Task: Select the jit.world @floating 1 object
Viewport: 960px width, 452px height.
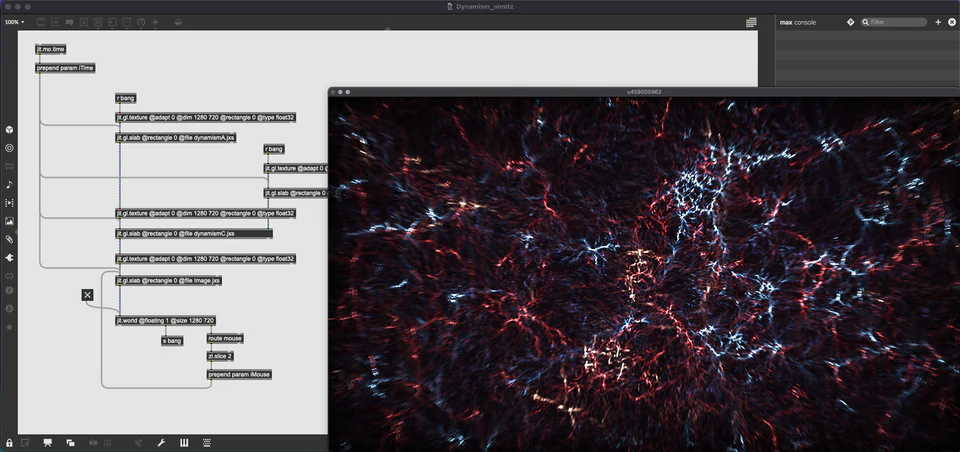Action: tap(165, 320)
